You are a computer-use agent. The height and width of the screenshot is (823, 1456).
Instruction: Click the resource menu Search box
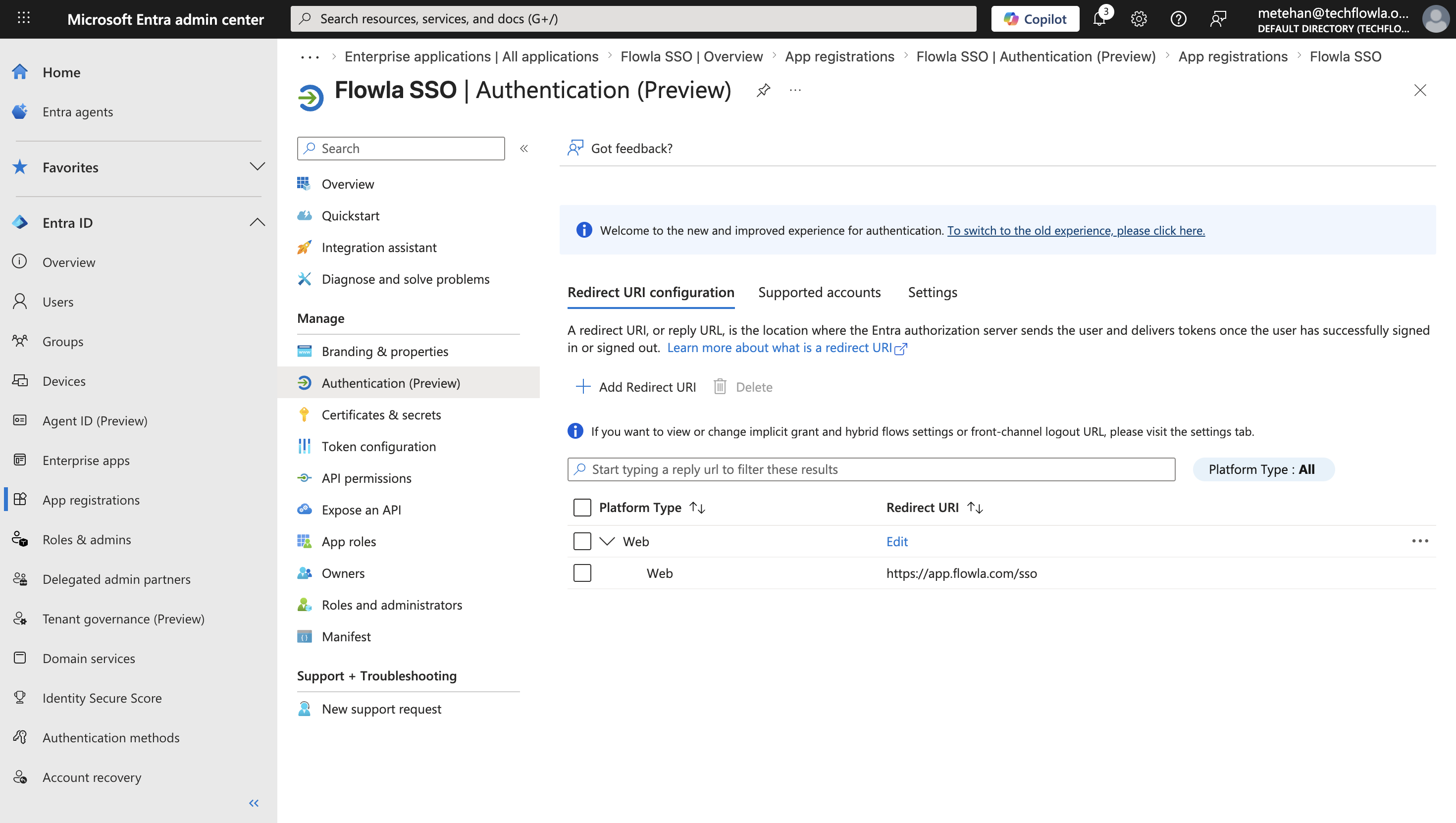point(401,148)
